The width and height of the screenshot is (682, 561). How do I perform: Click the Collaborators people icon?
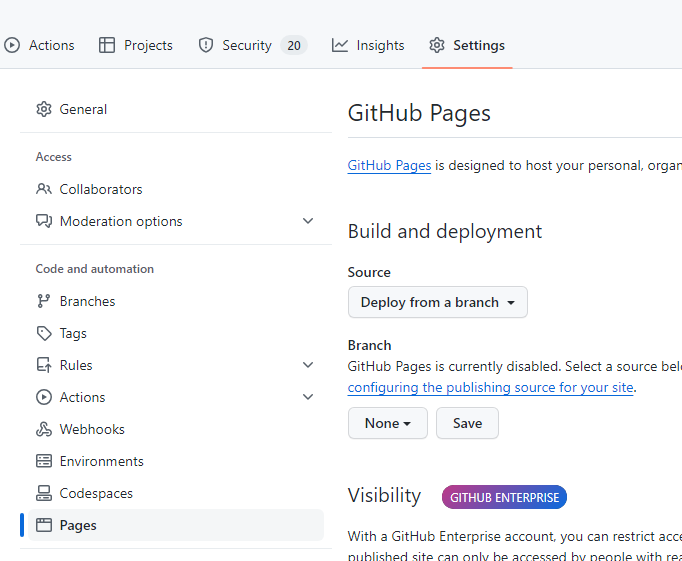coord(44,189)
